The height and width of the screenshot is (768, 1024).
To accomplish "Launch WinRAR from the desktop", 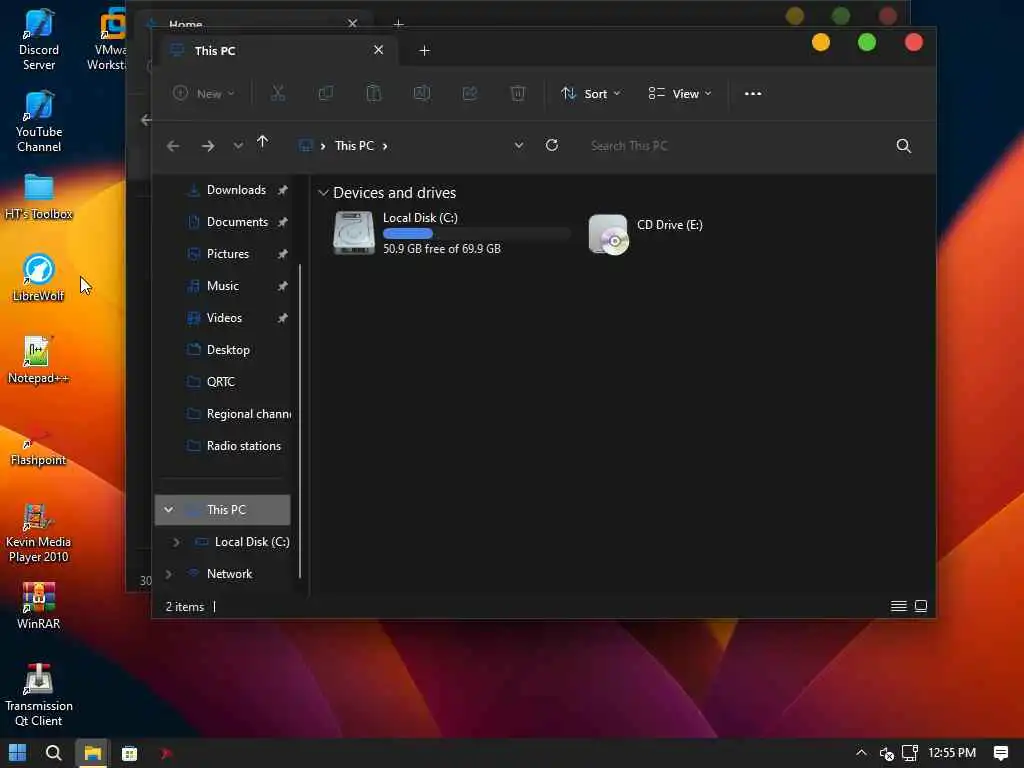I will 39,606.
